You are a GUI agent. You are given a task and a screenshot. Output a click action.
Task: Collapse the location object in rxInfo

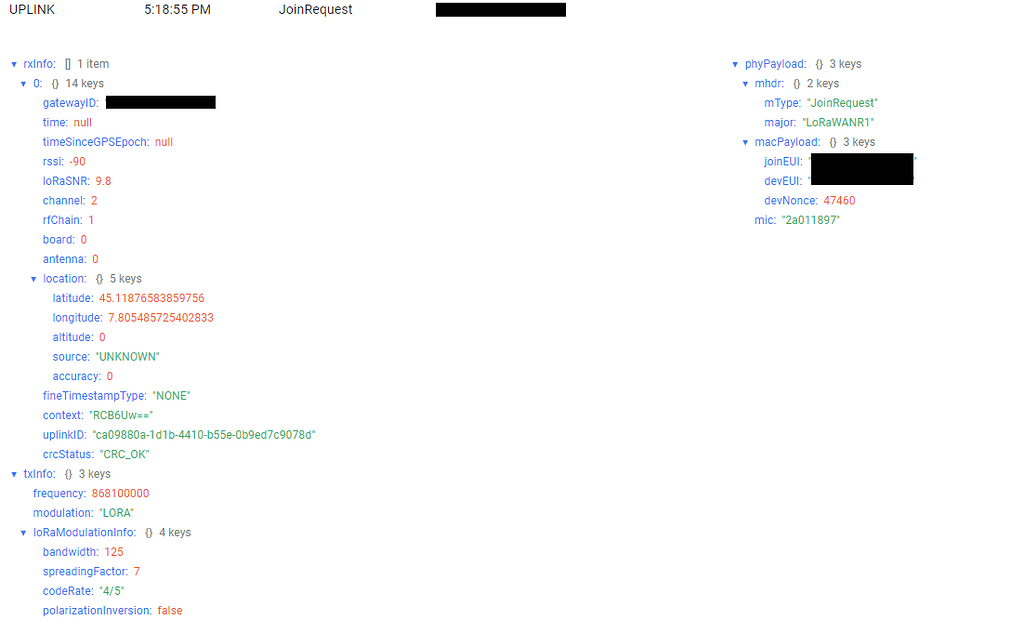tap(34, 278)
